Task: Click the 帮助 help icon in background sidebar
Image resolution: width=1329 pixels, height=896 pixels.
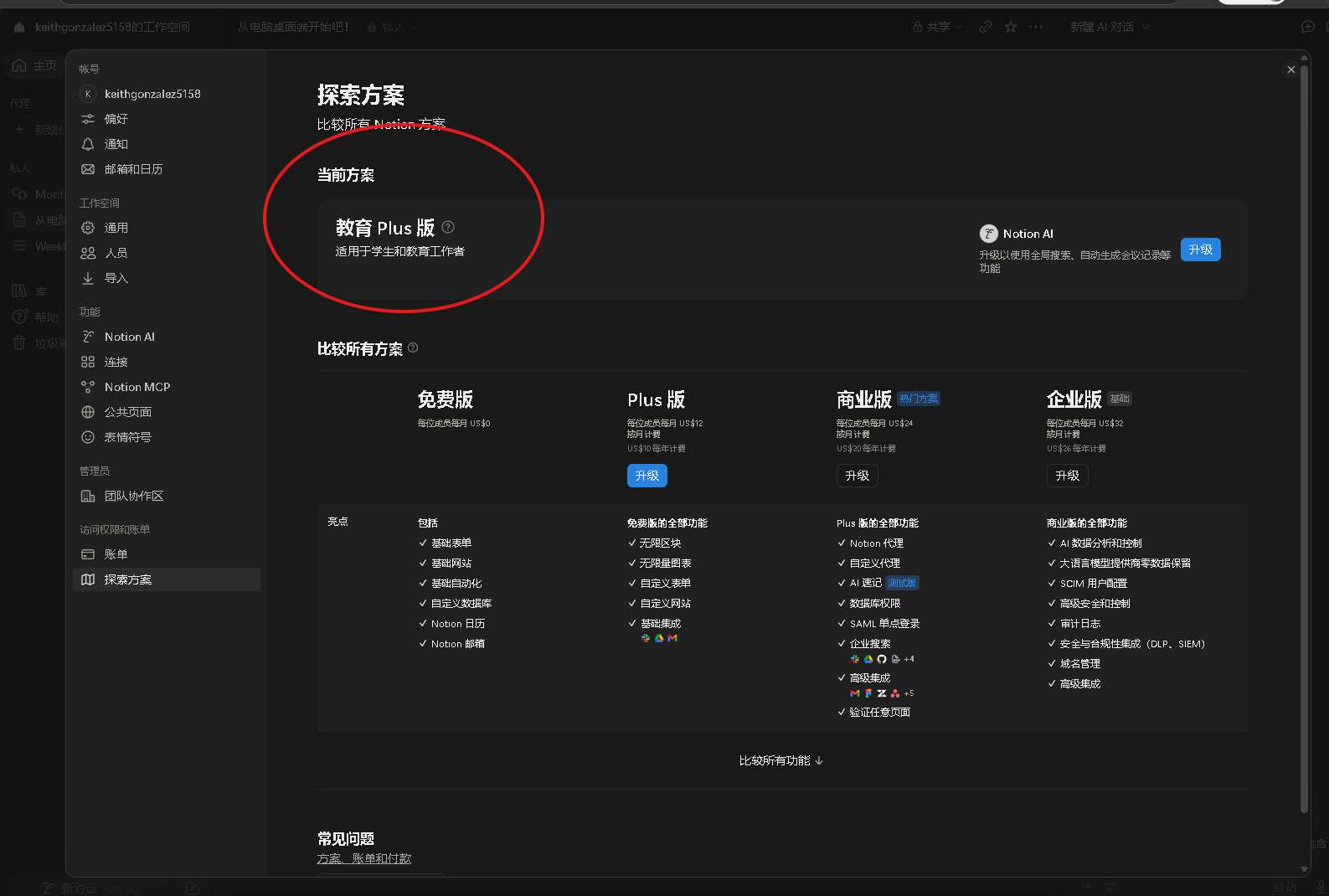Action: click(19, 317)
